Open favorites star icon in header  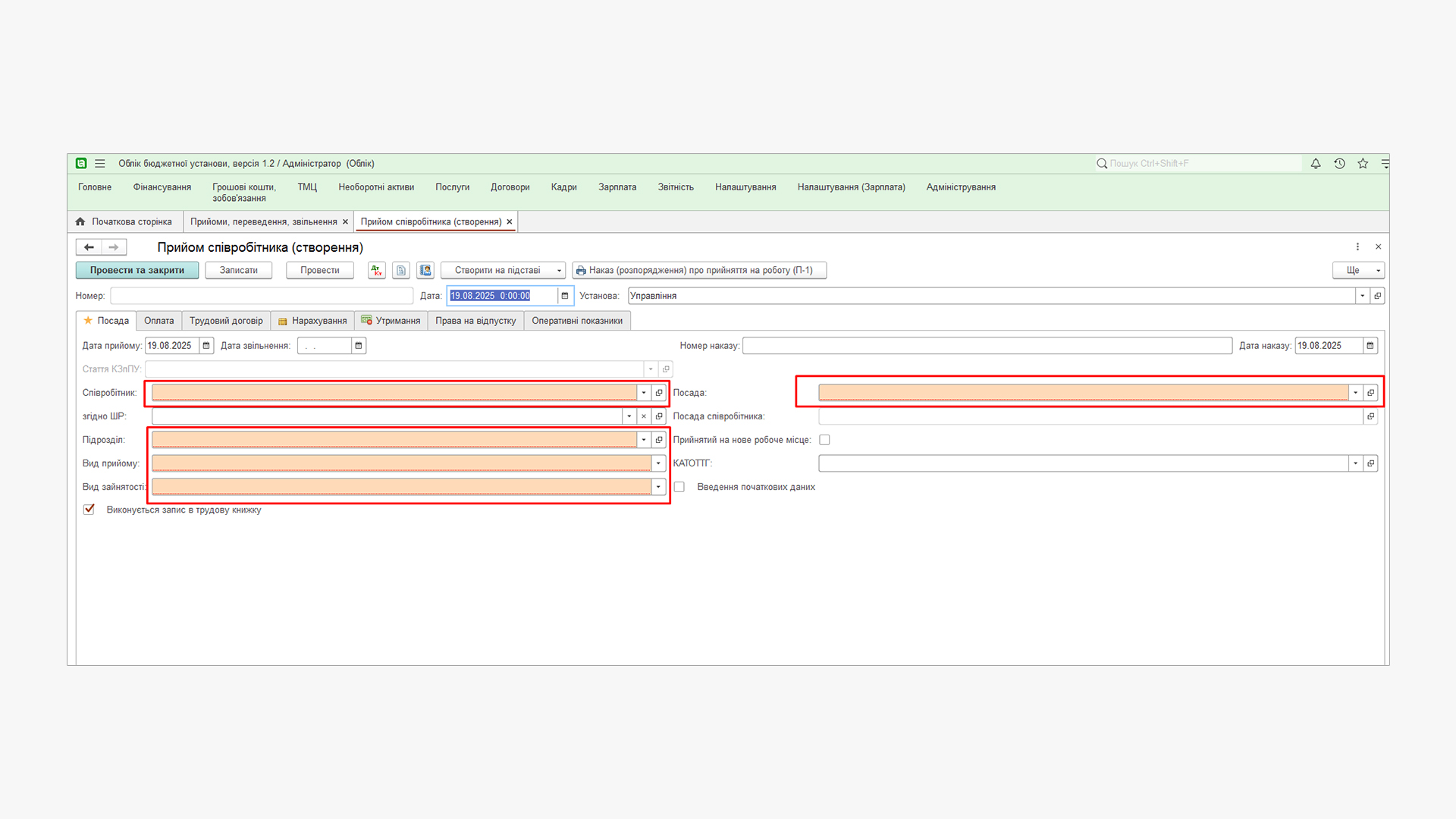[1363, 163]
